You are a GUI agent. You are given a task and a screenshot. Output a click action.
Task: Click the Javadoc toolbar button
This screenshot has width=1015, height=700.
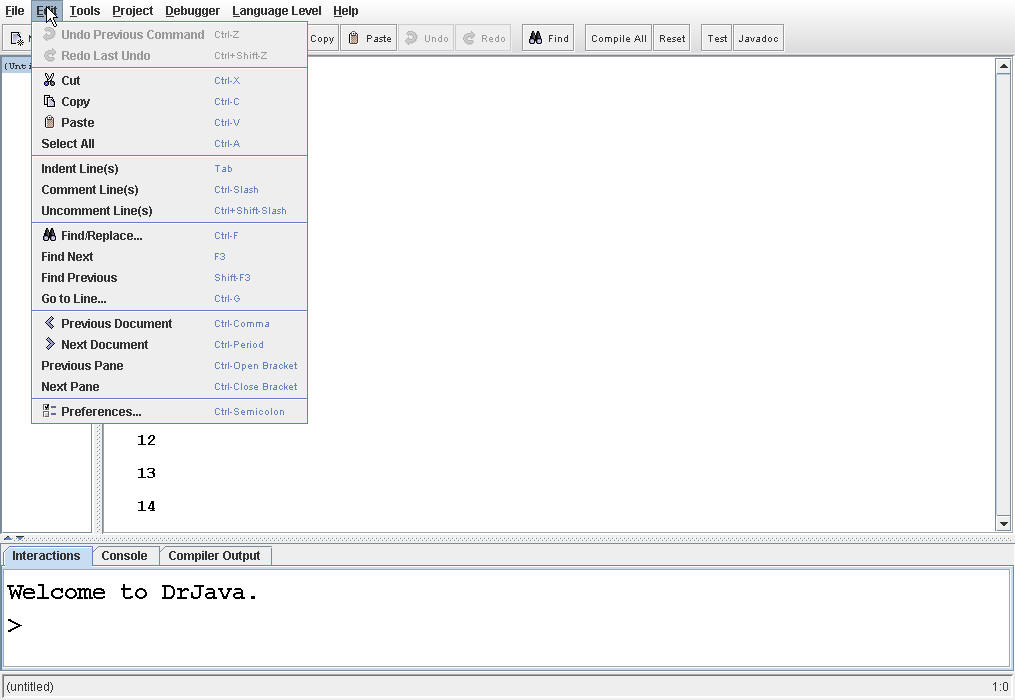[758, 38]
